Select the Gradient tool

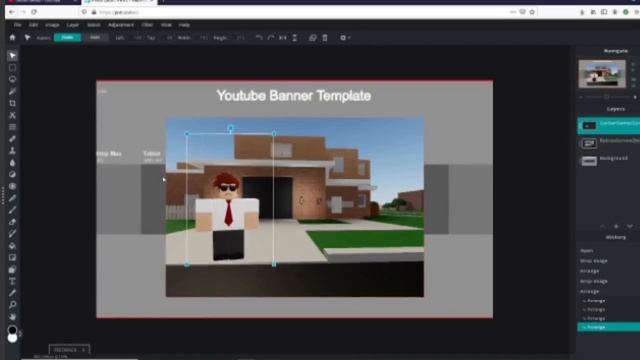[12, 258]
